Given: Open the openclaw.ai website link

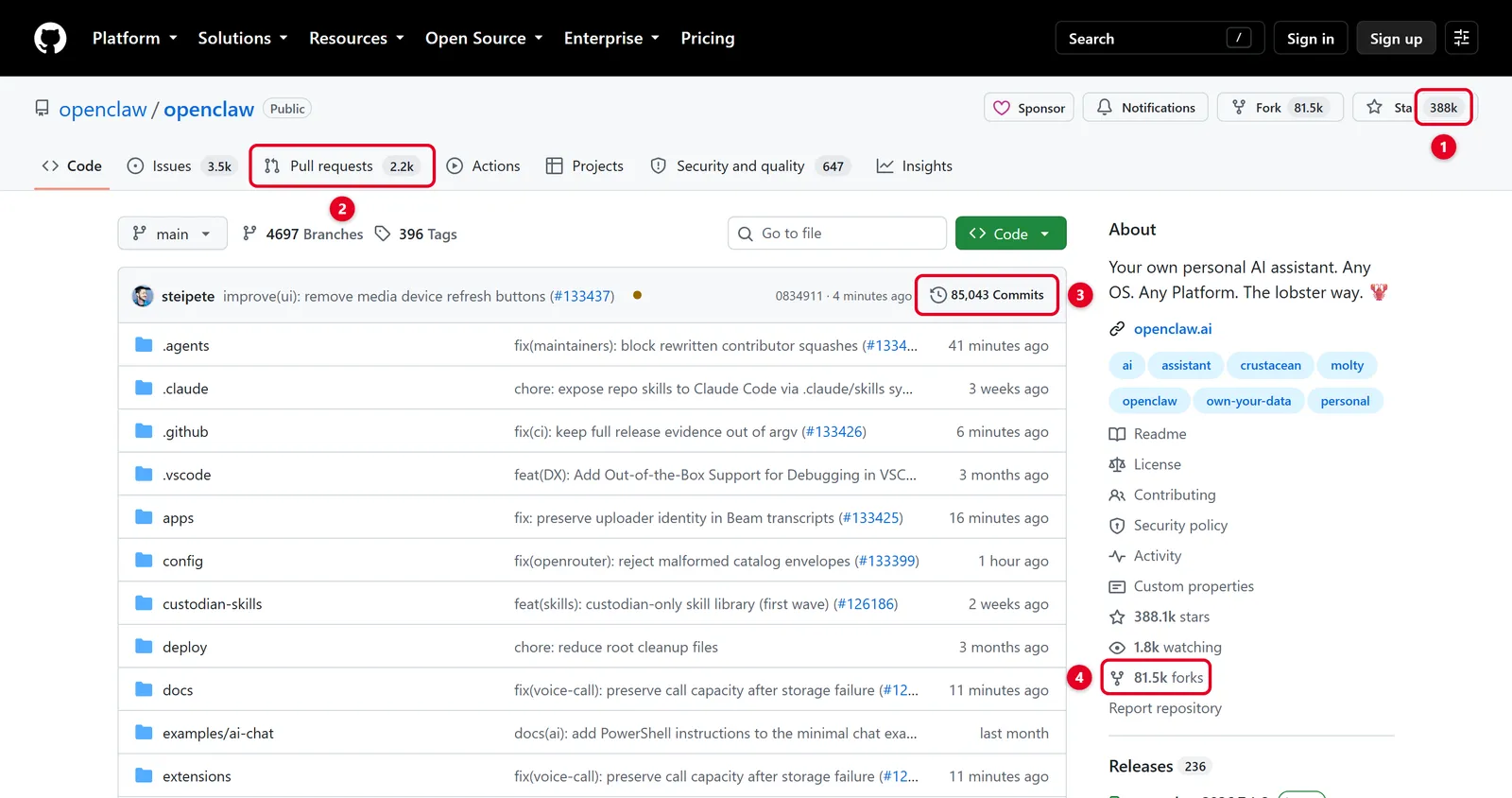Looking at the screenshot, I should click(1173, 329).
